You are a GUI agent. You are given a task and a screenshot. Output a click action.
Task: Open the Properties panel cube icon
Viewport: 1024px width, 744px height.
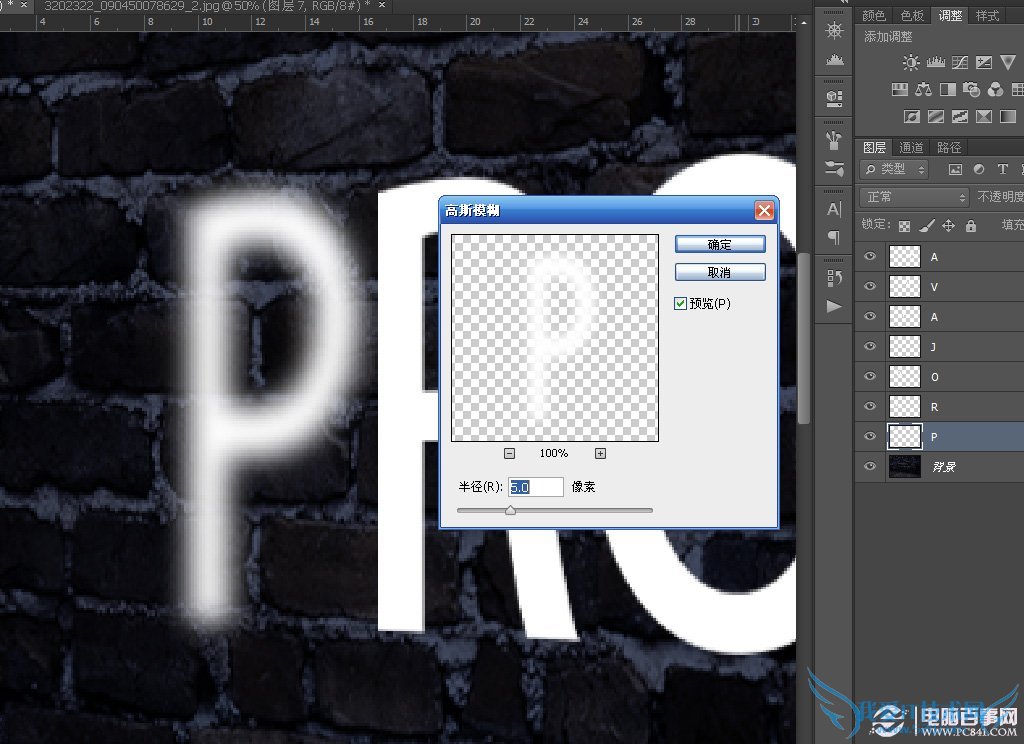pyautogui.click(x=834, y=98)
